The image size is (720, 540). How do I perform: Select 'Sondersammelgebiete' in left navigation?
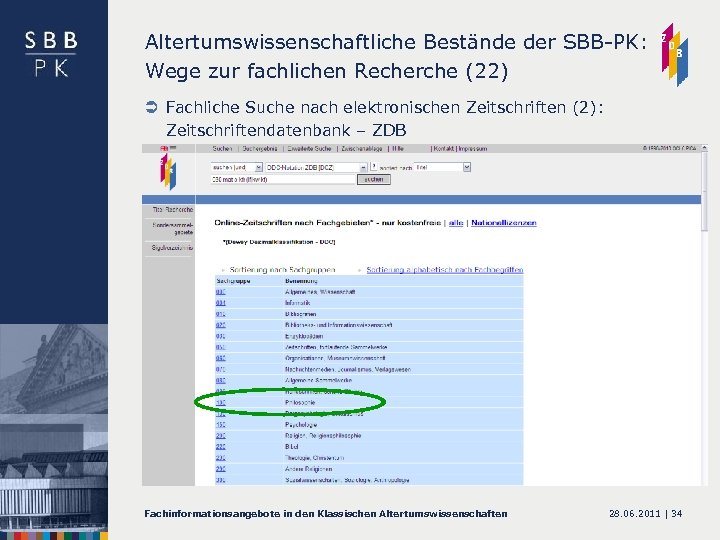pyautogui.click(x=173, y=229)
